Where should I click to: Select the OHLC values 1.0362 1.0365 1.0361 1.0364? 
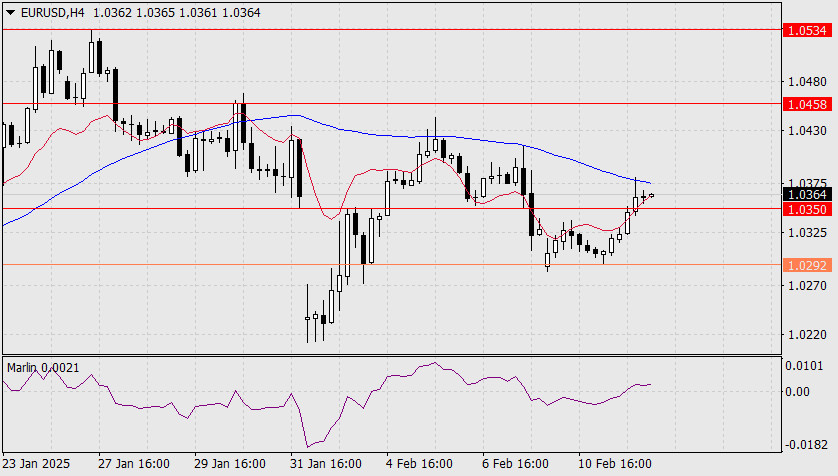pyautogui.click(x=177, y=12)
